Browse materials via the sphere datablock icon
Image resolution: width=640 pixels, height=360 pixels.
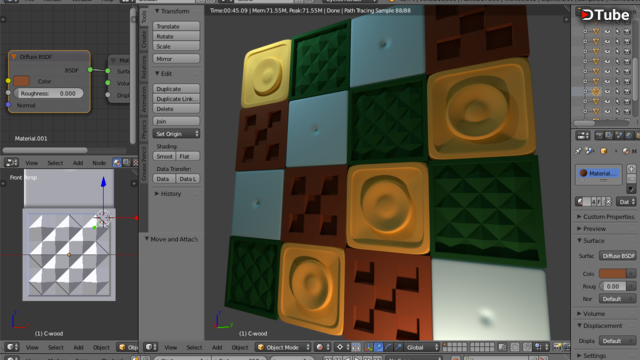coord(580,202)
